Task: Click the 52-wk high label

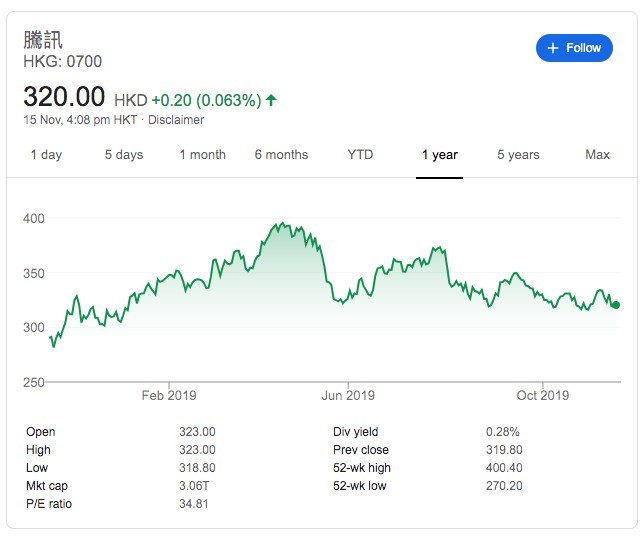Action: (362, 468)
